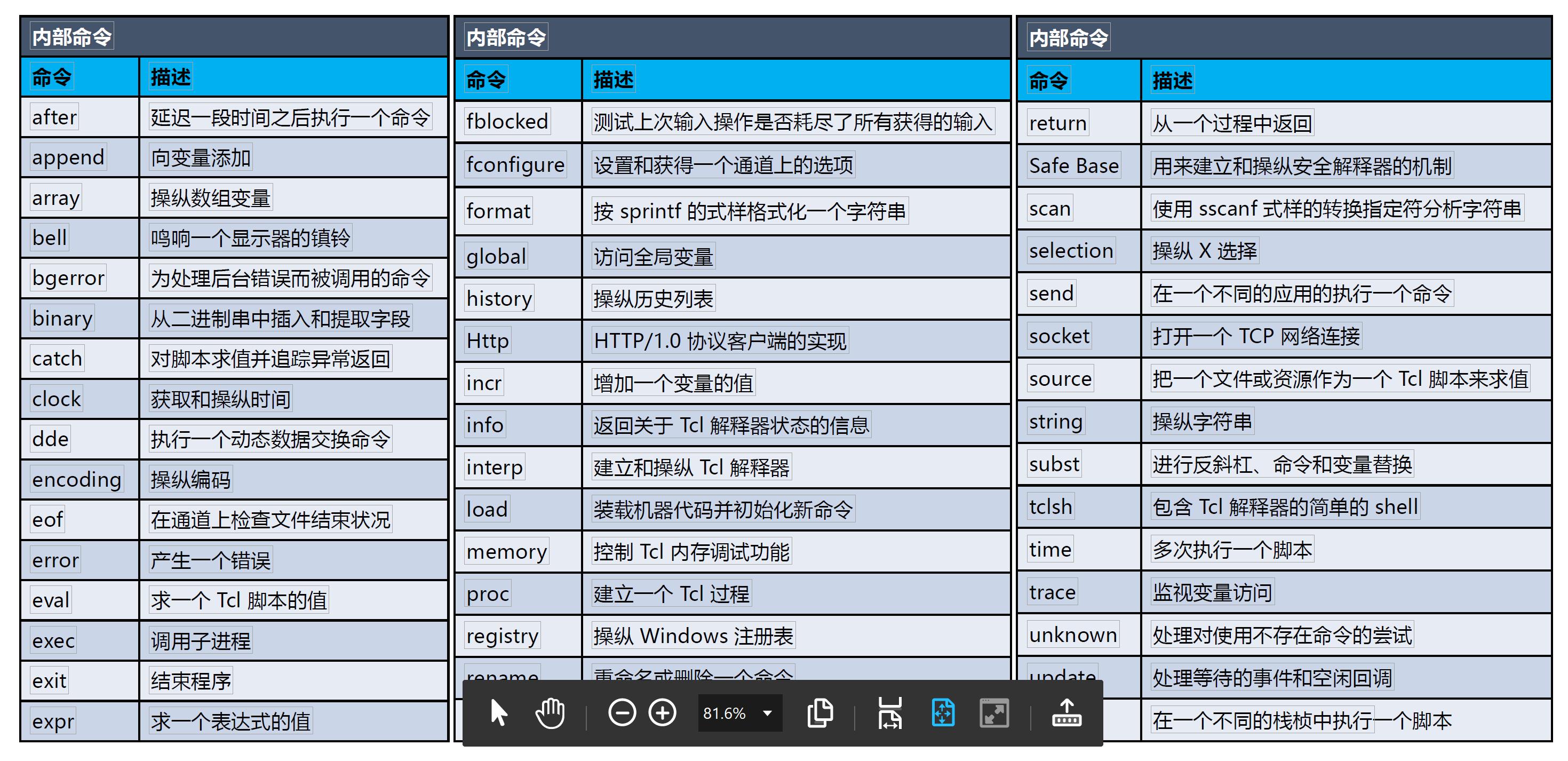Activate the hand pan tool
The image size is (1568, 761).
pos(550,713)
